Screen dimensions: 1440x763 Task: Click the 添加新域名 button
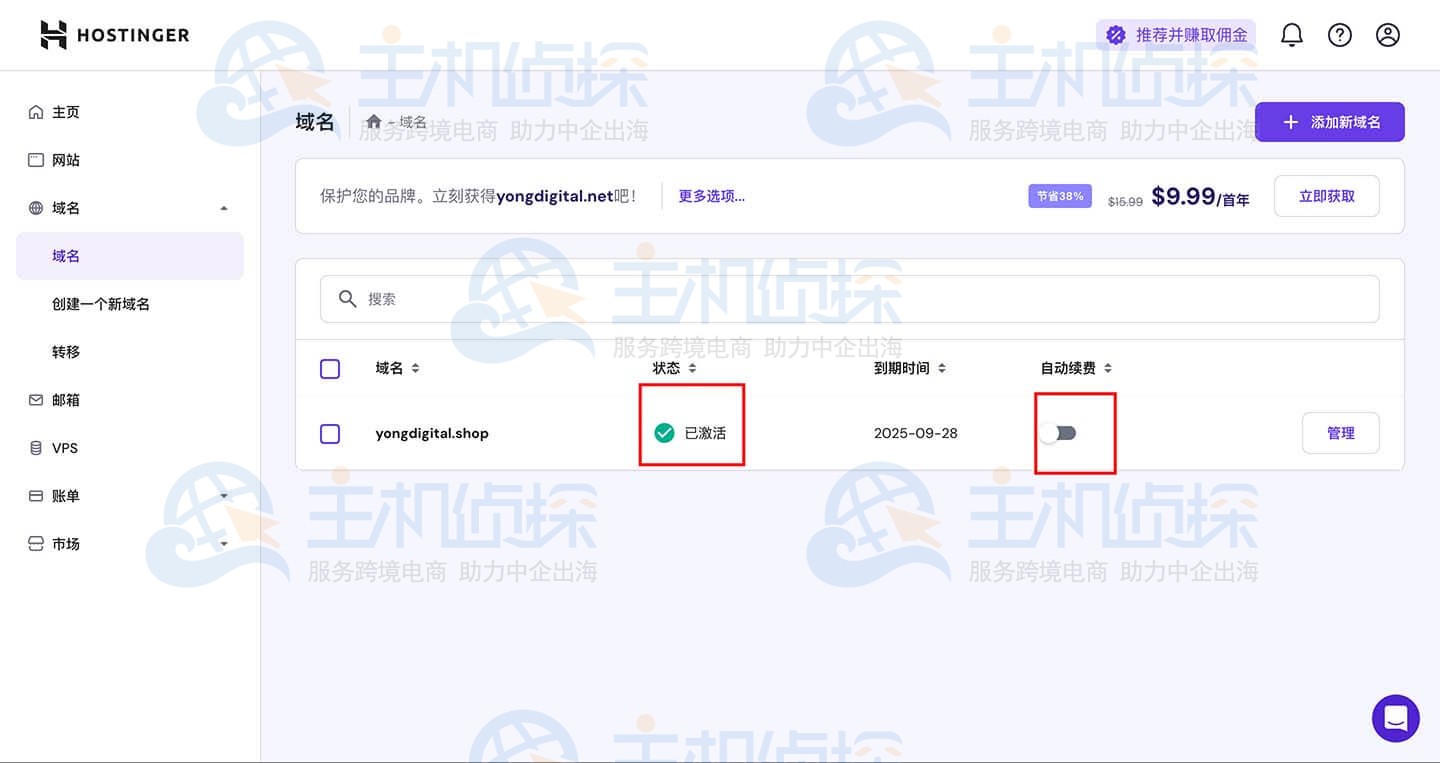[x=1329, y=122]
